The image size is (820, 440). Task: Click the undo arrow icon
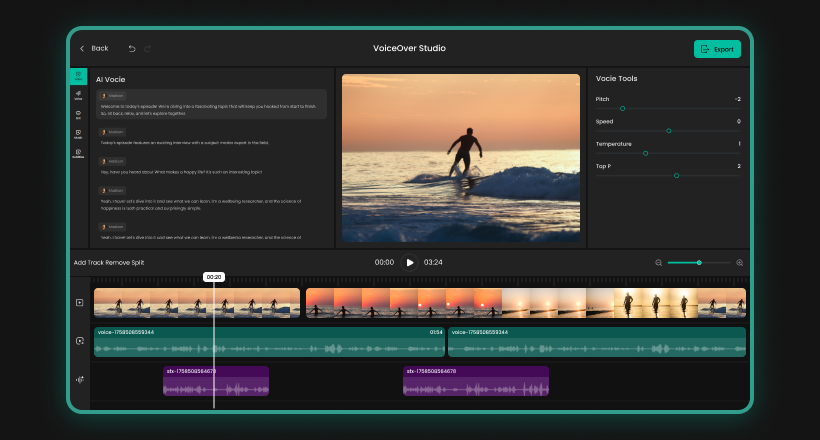(x=132, y=49)
